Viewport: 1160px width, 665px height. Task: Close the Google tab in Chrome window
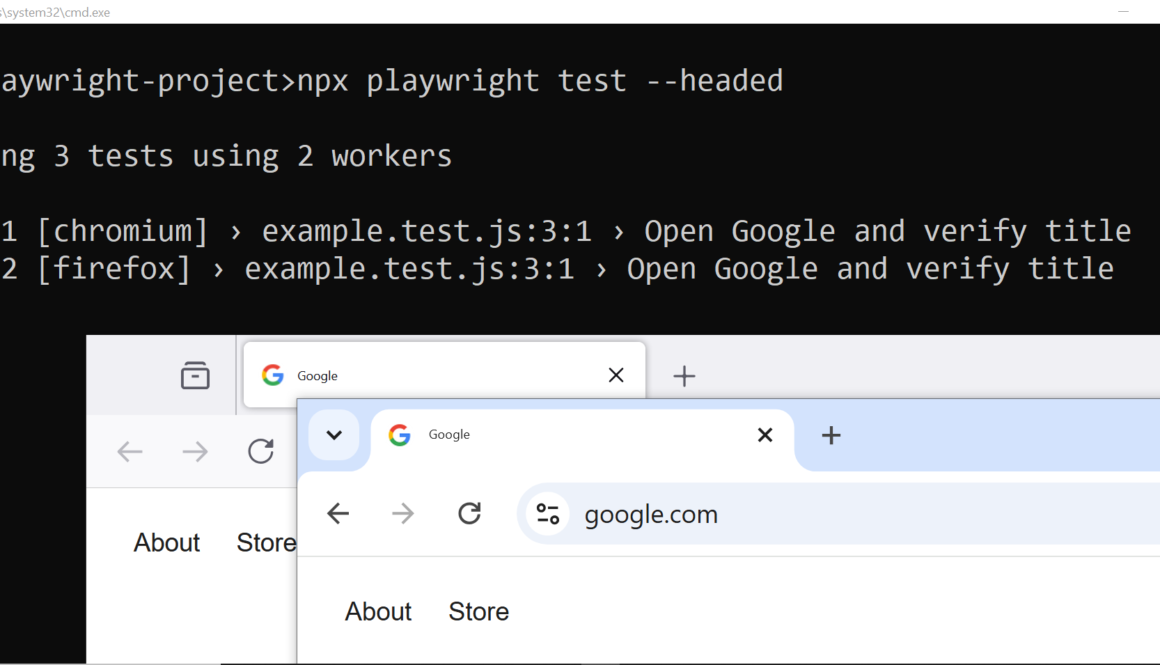coord(765,435)
